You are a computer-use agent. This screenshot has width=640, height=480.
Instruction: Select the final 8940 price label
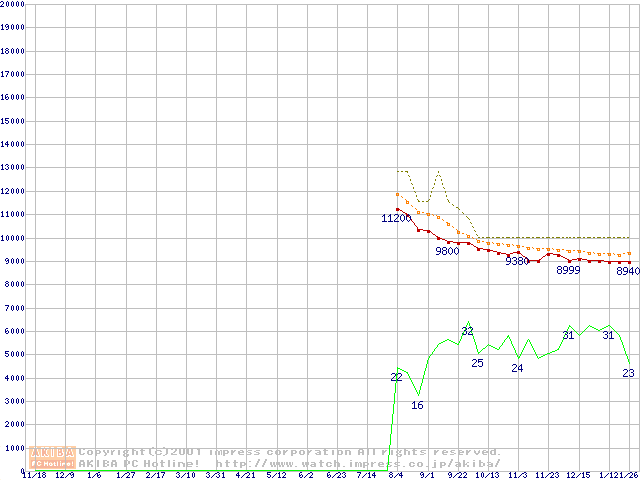click(627, 271)
